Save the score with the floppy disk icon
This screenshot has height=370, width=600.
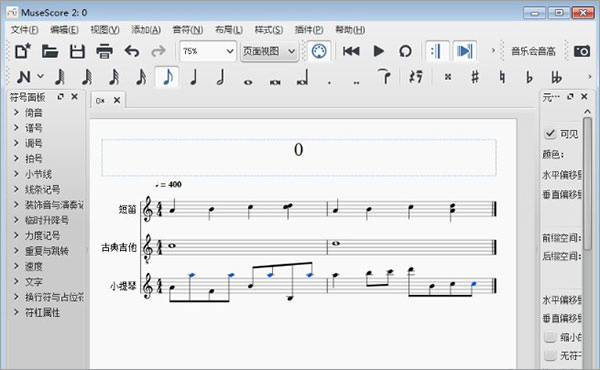[77, 51]
